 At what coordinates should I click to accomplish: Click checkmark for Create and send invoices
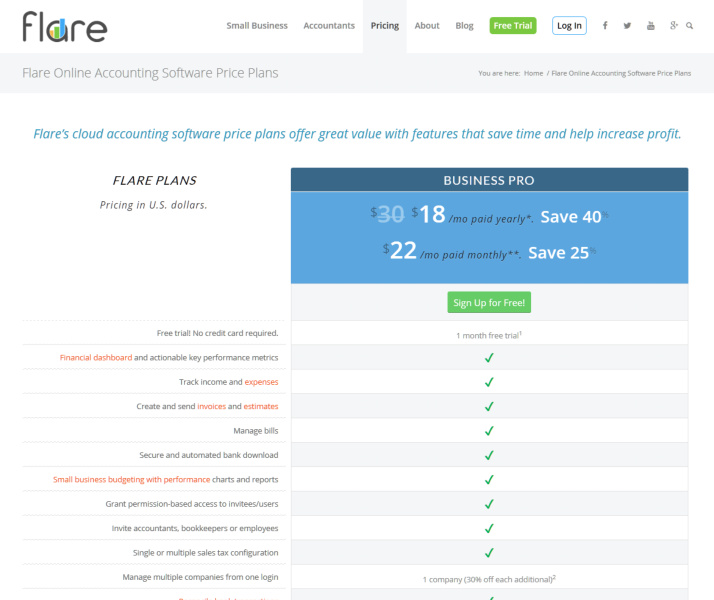(489, 406)
